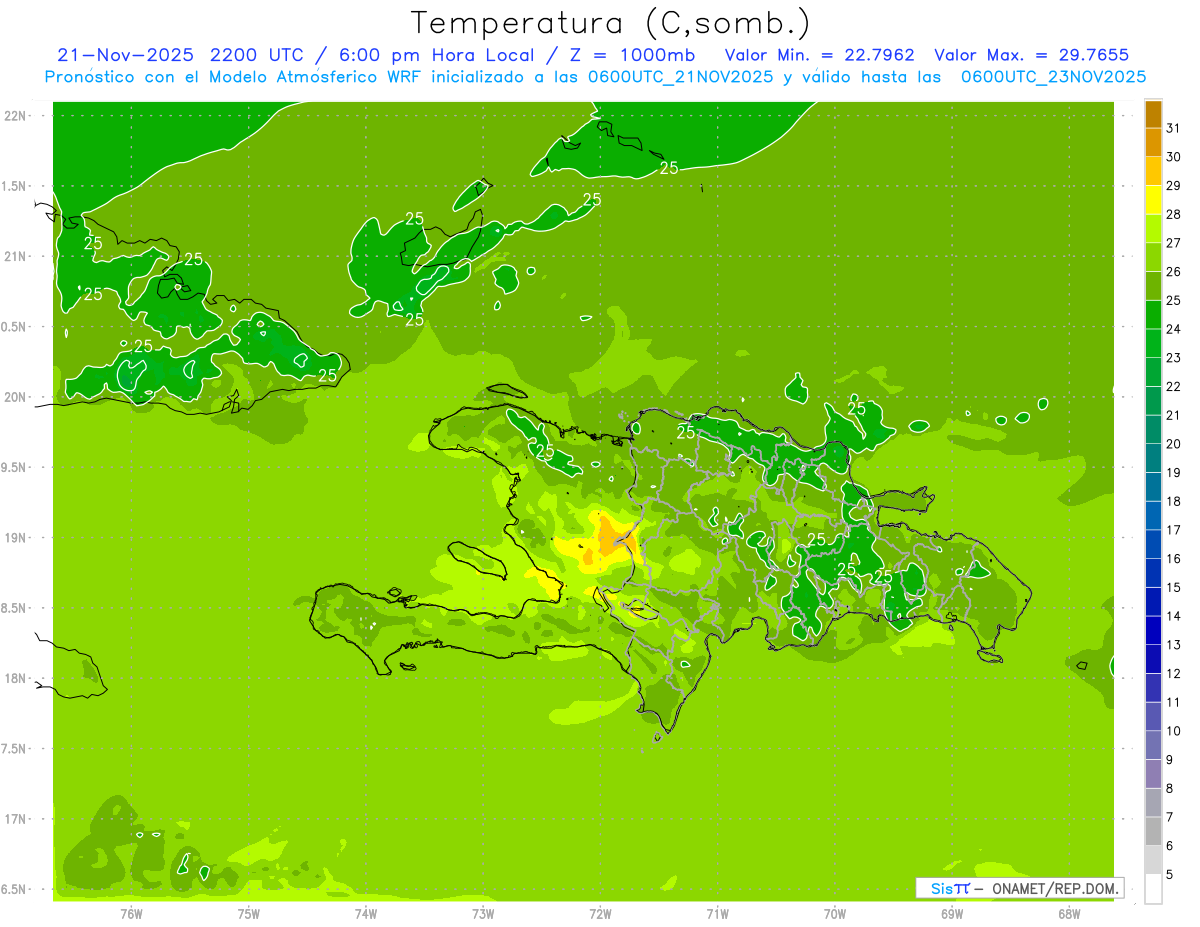Click the '71W' longitude label

point(717,914)
